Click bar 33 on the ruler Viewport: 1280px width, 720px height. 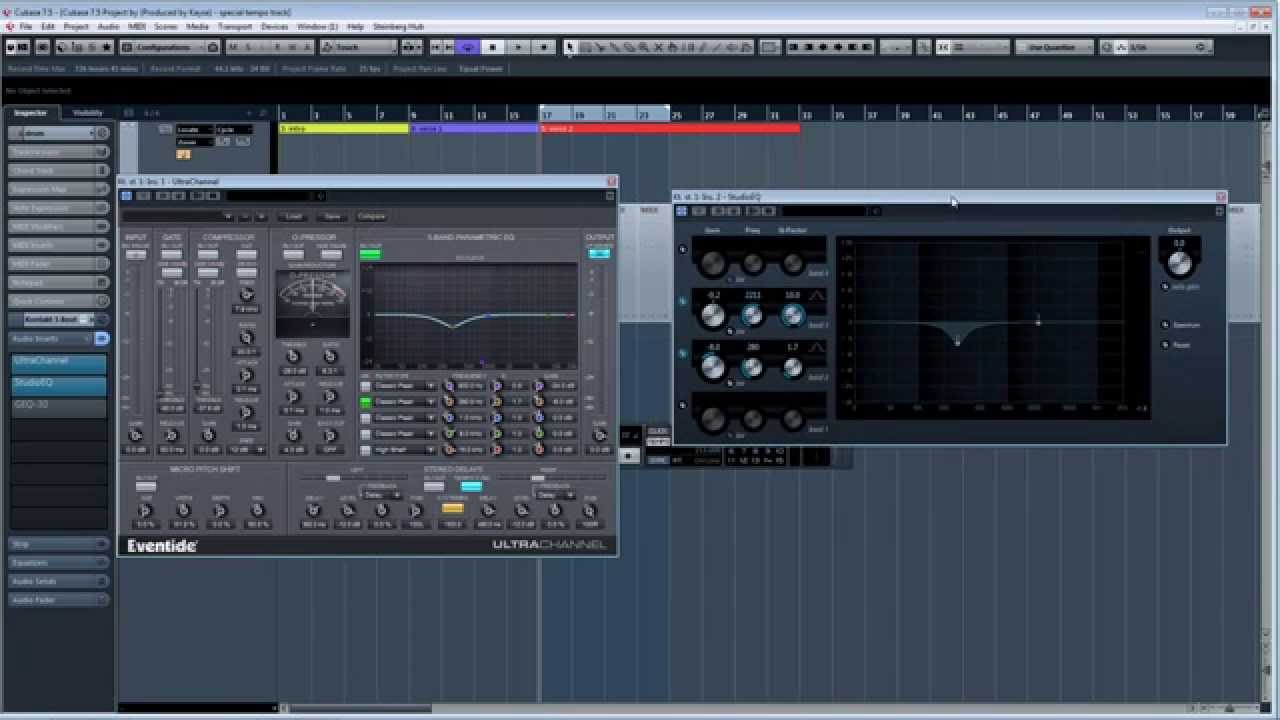(x=806, y=115)
